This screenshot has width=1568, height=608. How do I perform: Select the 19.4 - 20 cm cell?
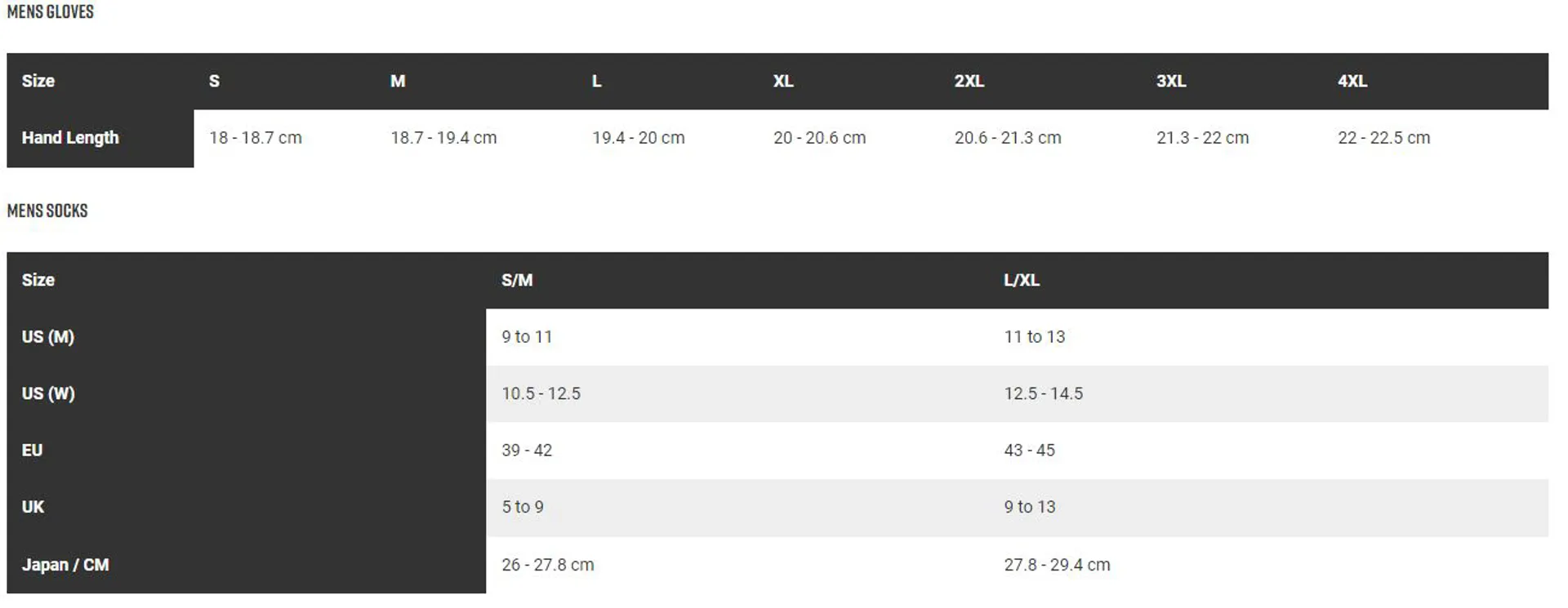639,138
